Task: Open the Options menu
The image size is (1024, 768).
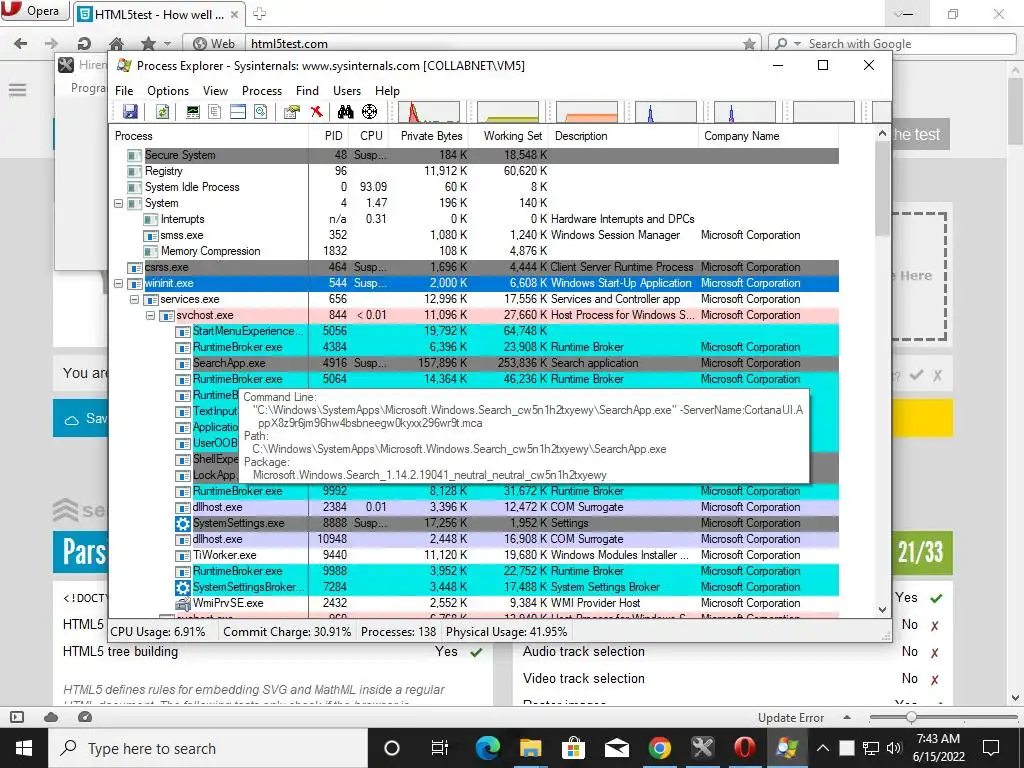Action: tap(168, 91)
